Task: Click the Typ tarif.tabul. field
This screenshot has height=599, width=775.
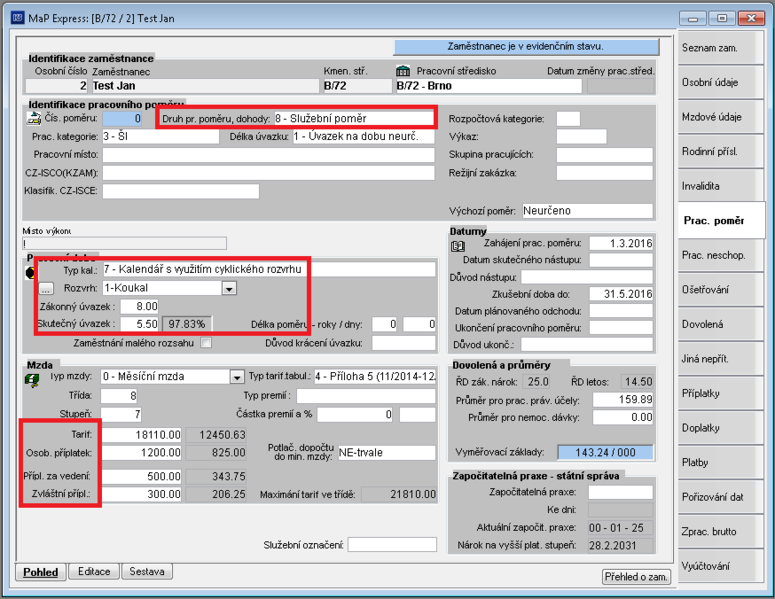Action: click(x=375, y=377)
